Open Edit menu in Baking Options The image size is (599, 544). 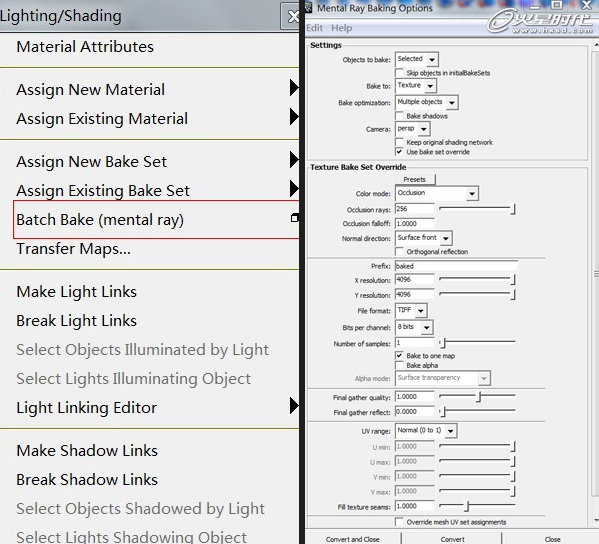(x=314, y=28)
